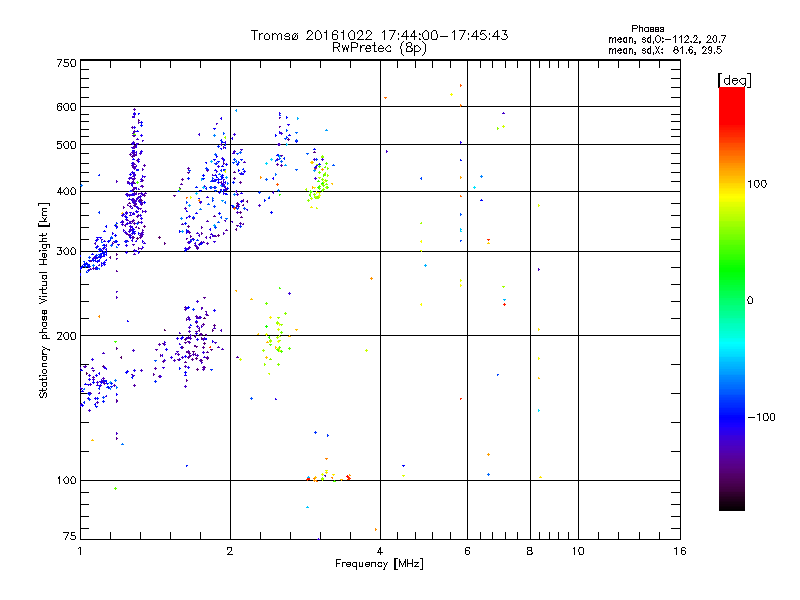Click the y-axis tick label '75'

pyautogui.click(x=70, y=536)
